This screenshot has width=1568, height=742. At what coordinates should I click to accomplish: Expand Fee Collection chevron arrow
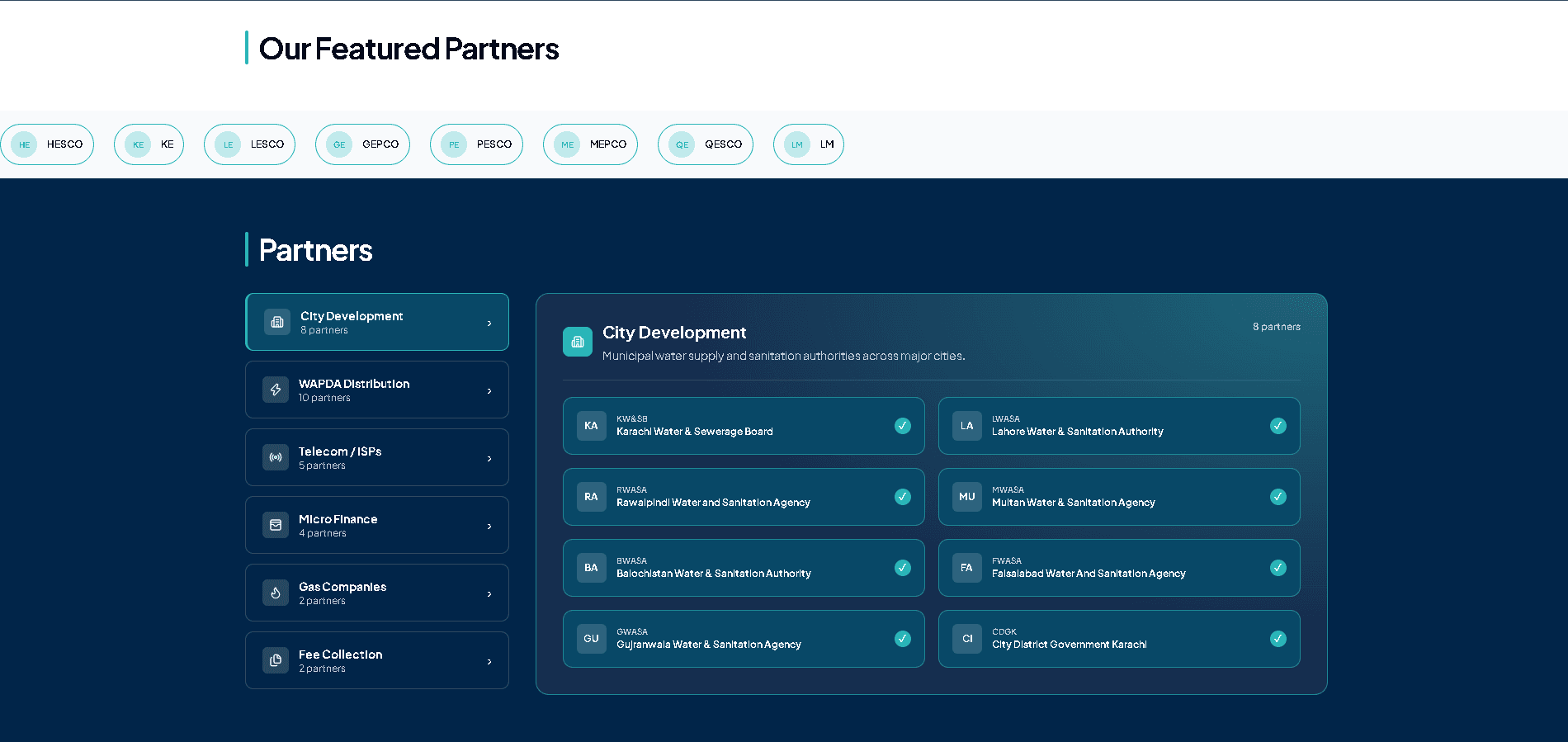489,662
